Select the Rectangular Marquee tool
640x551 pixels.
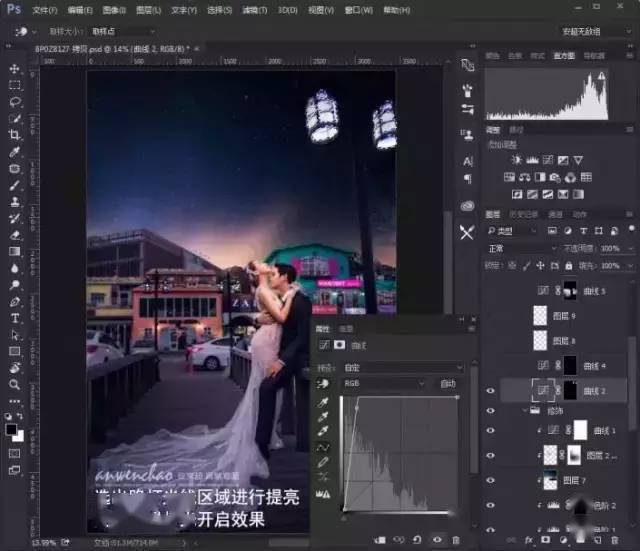[x=14, y=85]
